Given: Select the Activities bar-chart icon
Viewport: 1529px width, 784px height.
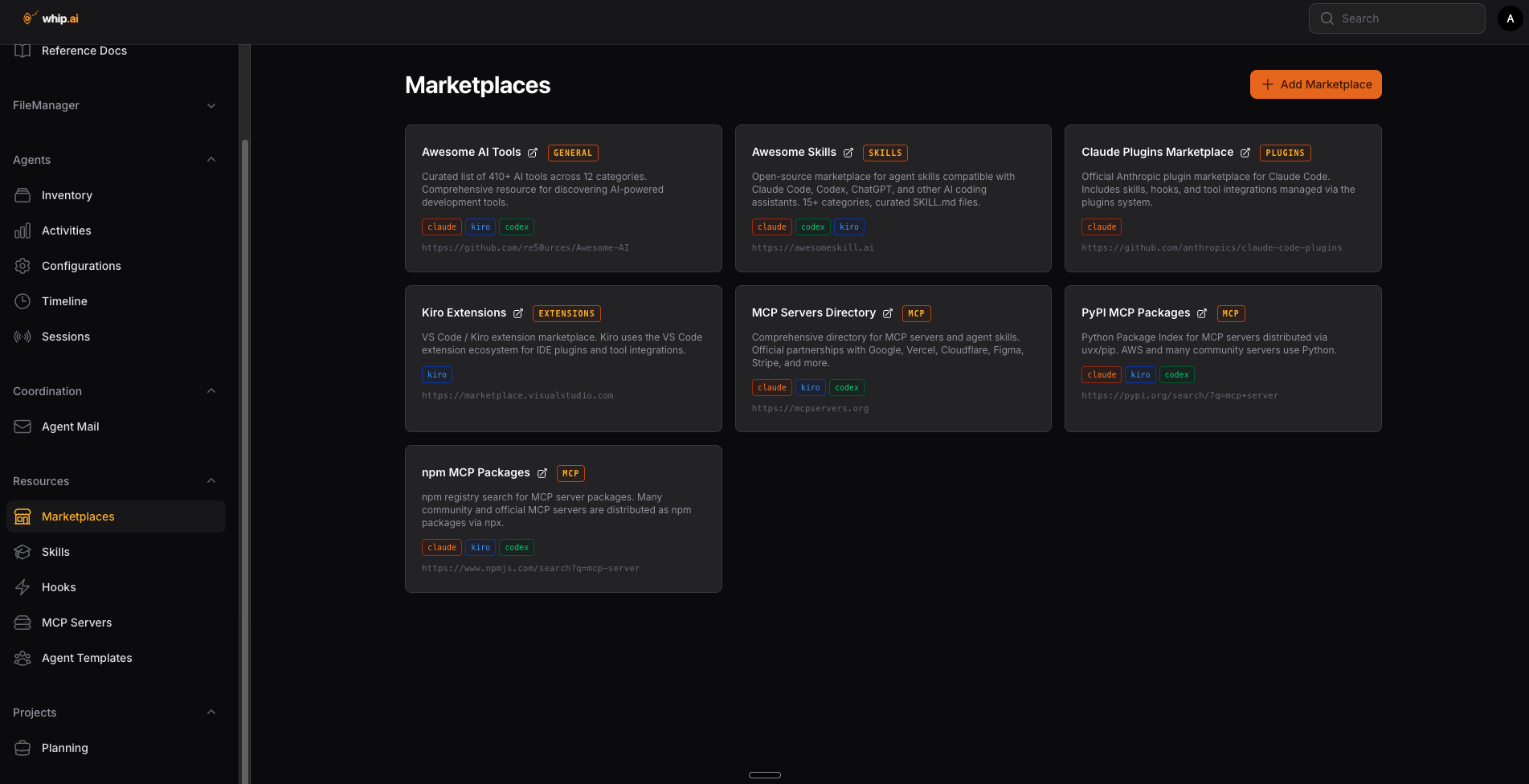Looking at the screenshot, I should (x=22, y=231).
